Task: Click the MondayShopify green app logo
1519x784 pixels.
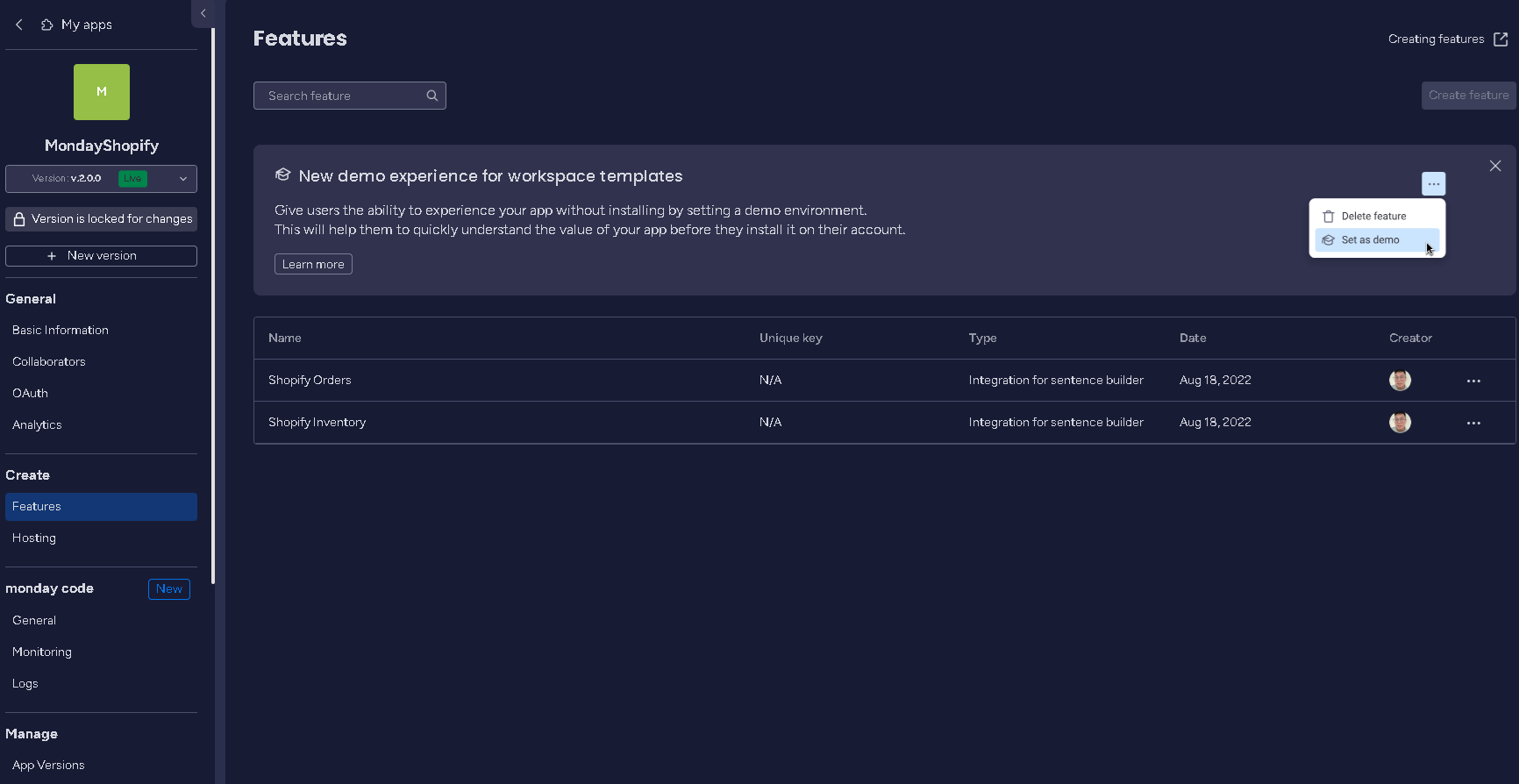Action: tap(102, 92)
